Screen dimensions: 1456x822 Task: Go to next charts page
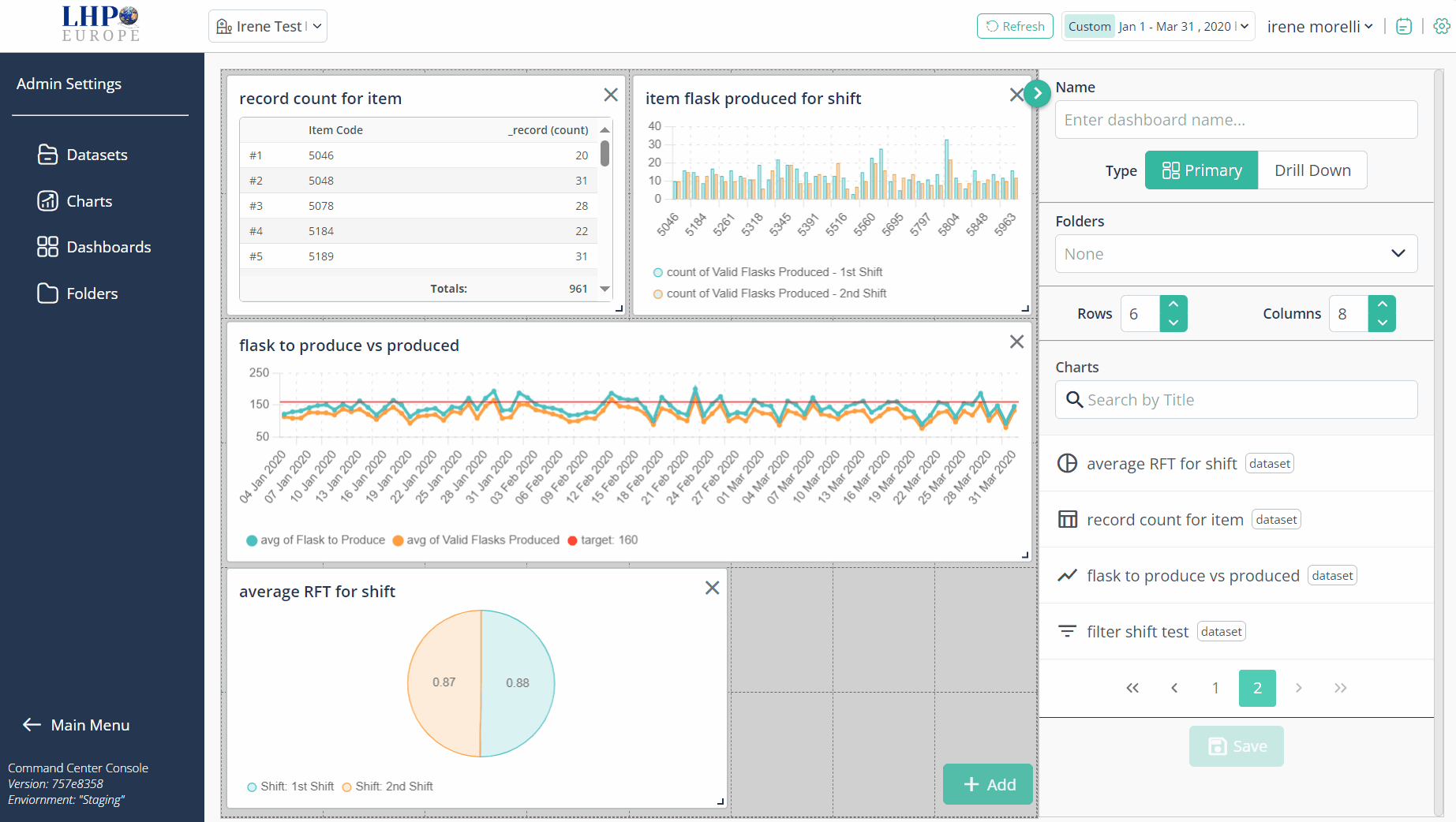(x=1299, y=688)
